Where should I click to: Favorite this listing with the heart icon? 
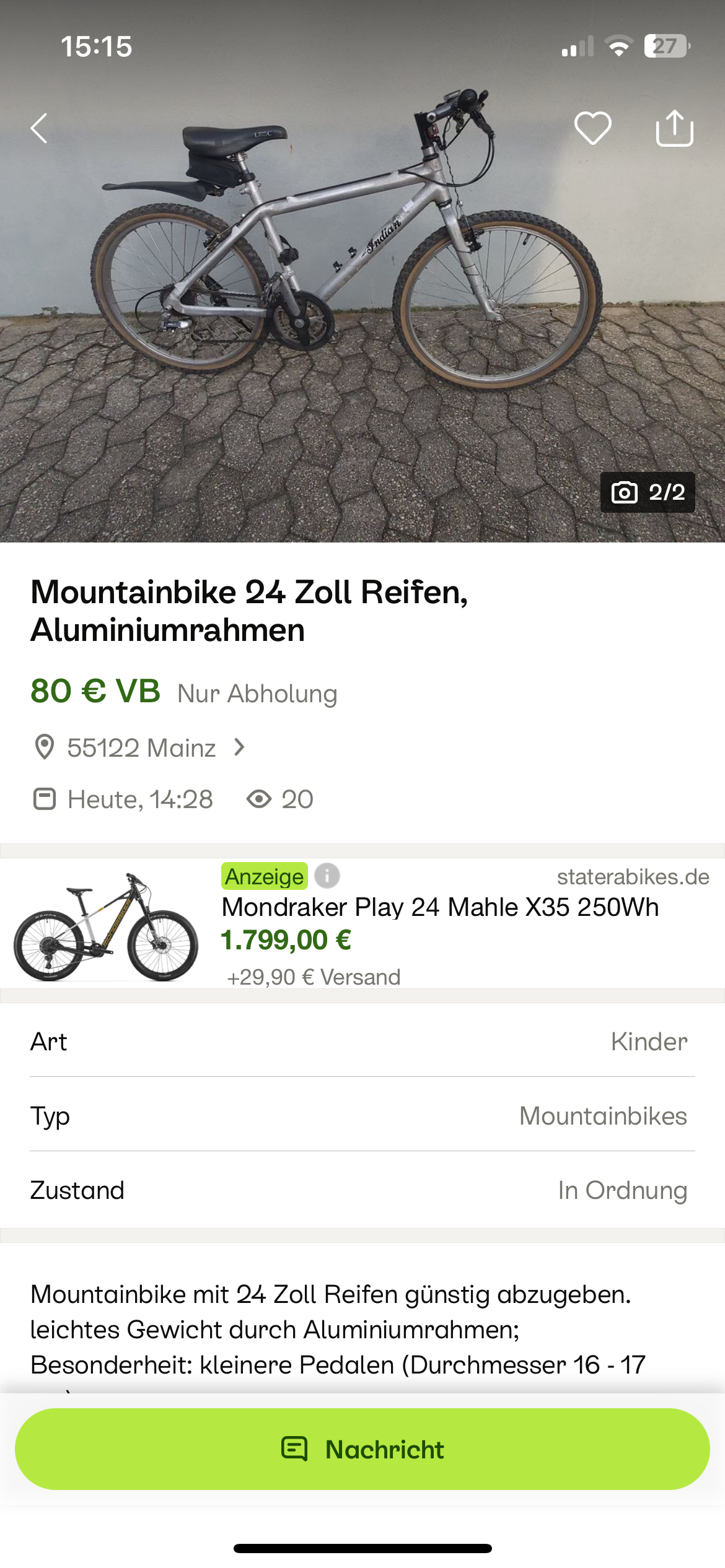(592, 128)
